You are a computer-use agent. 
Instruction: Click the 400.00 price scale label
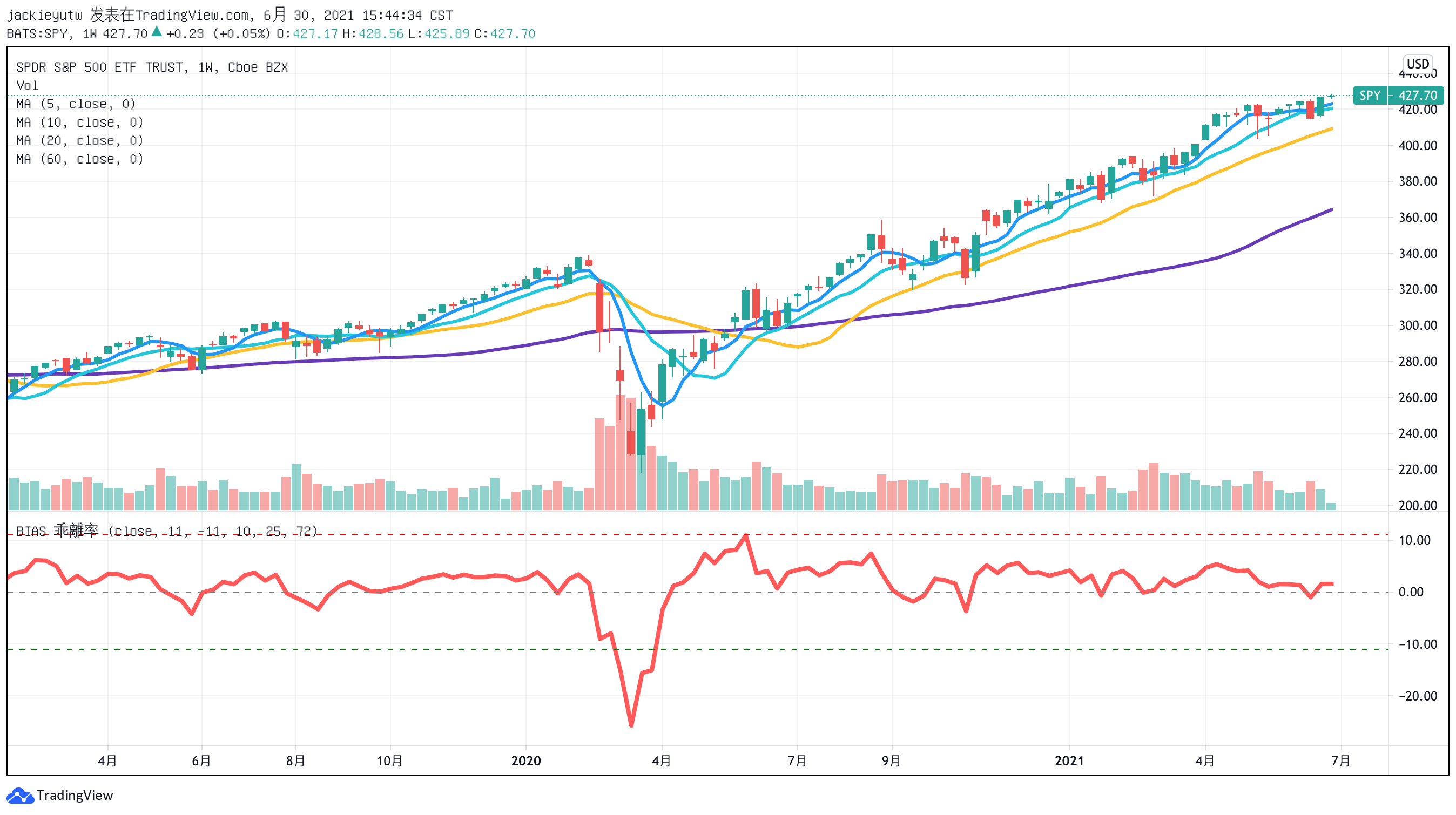[1417, 146]
